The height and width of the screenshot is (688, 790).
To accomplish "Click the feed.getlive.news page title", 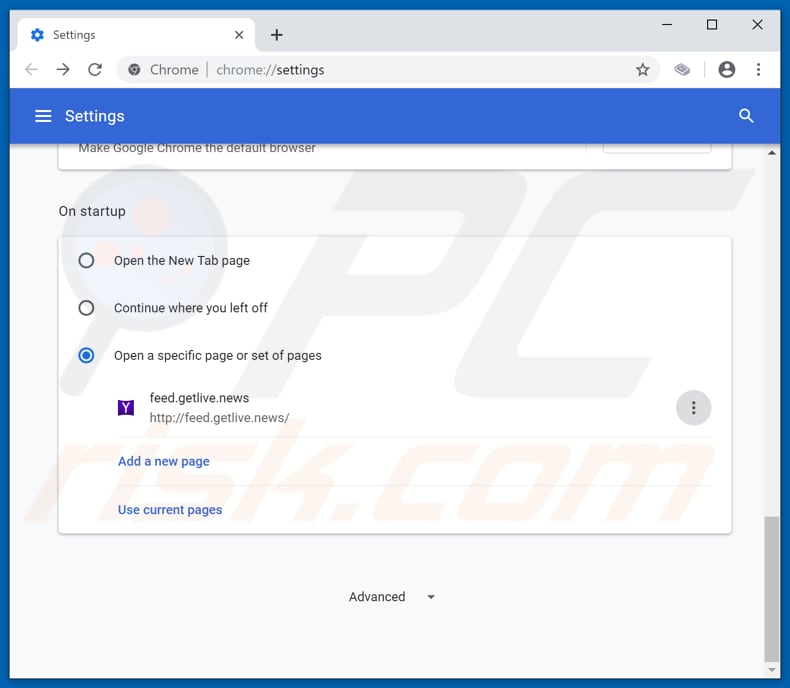I will (199, 398).
